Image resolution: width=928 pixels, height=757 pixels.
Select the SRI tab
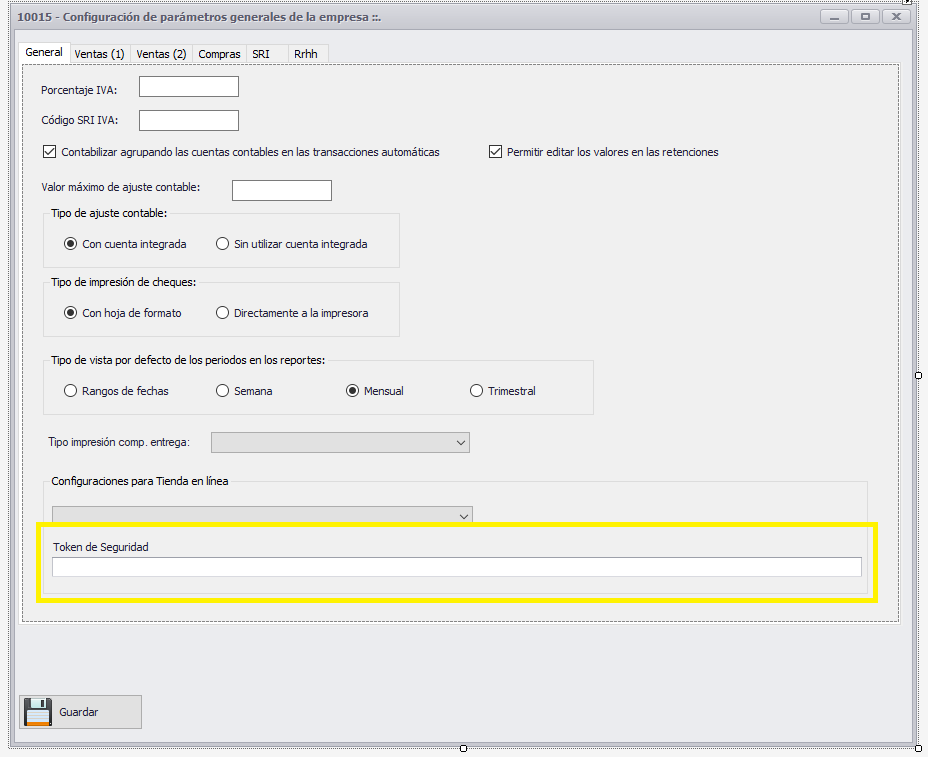point(261,54)
